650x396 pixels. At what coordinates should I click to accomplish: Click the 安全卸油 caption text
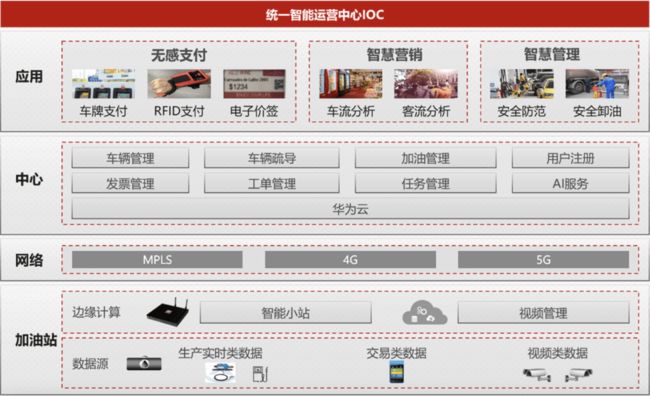597,111
